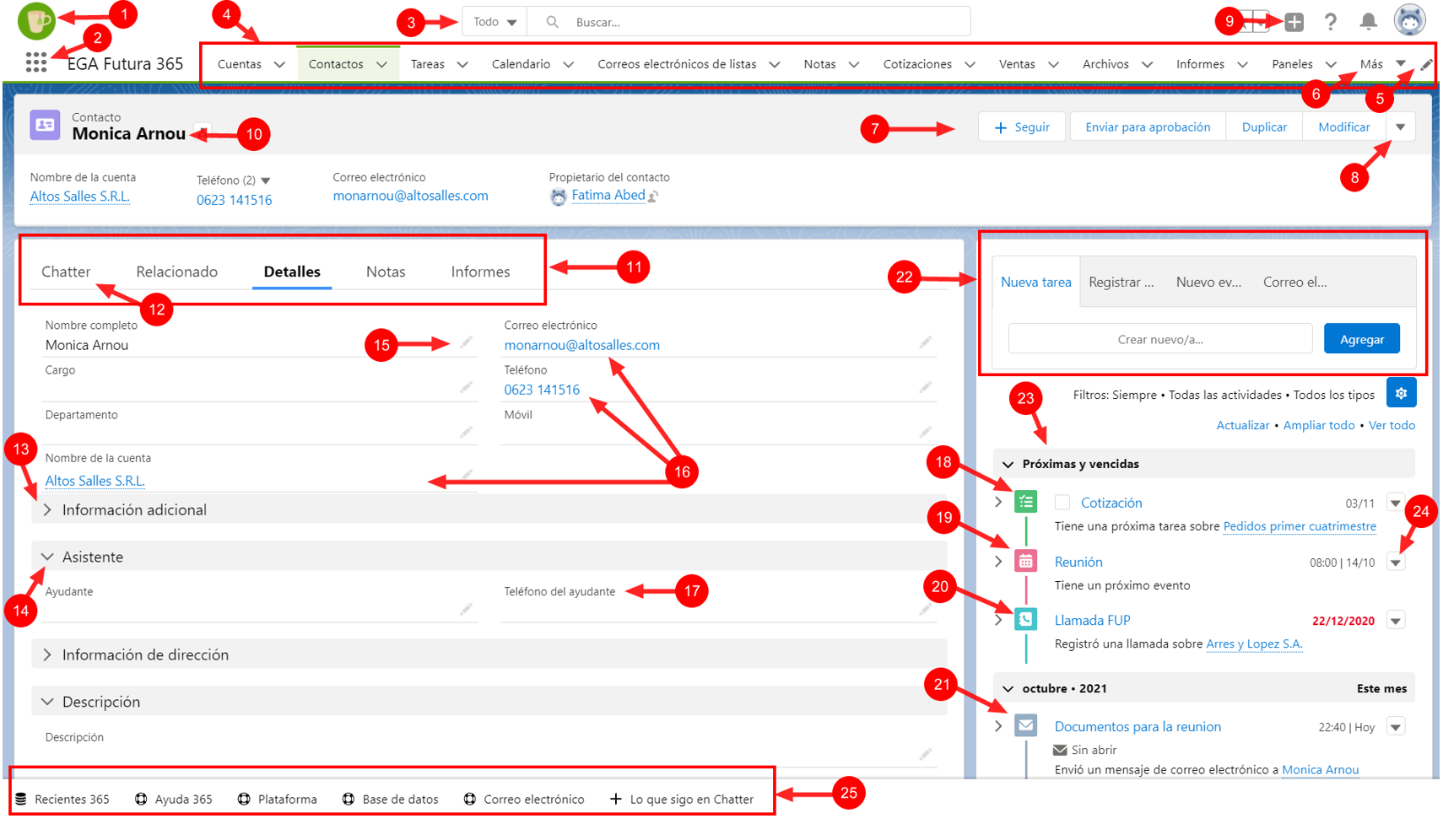The width and height of the screenshot is (1443, 840).
Task: Collapse the Asistente section
Action: click(x=47, y=557)
